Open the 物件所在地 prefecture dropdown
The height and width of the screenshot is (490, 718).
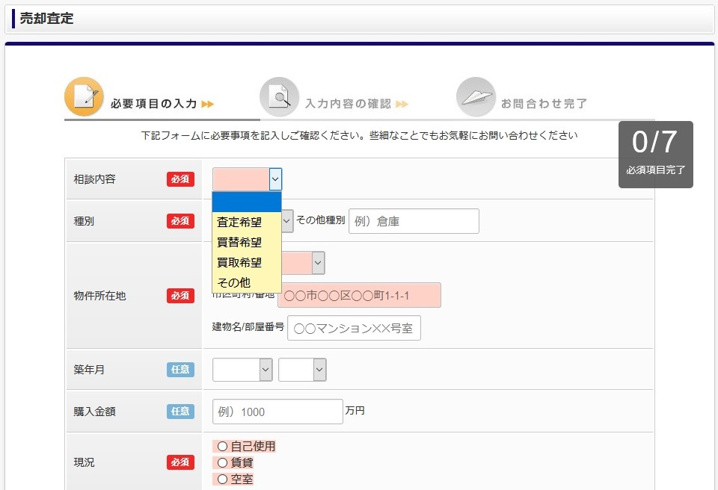pos(318,263)
